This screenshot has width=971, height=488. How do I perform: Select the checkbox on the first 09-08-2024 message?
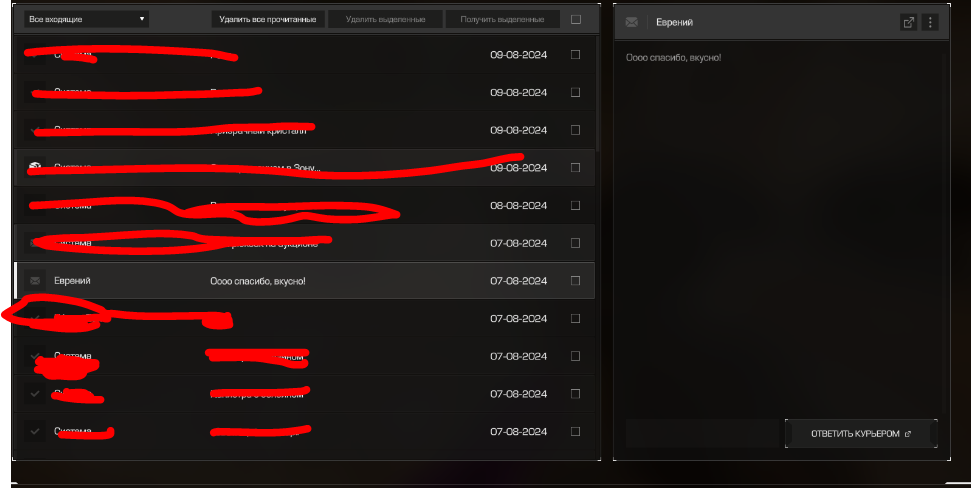coord(575,54)
